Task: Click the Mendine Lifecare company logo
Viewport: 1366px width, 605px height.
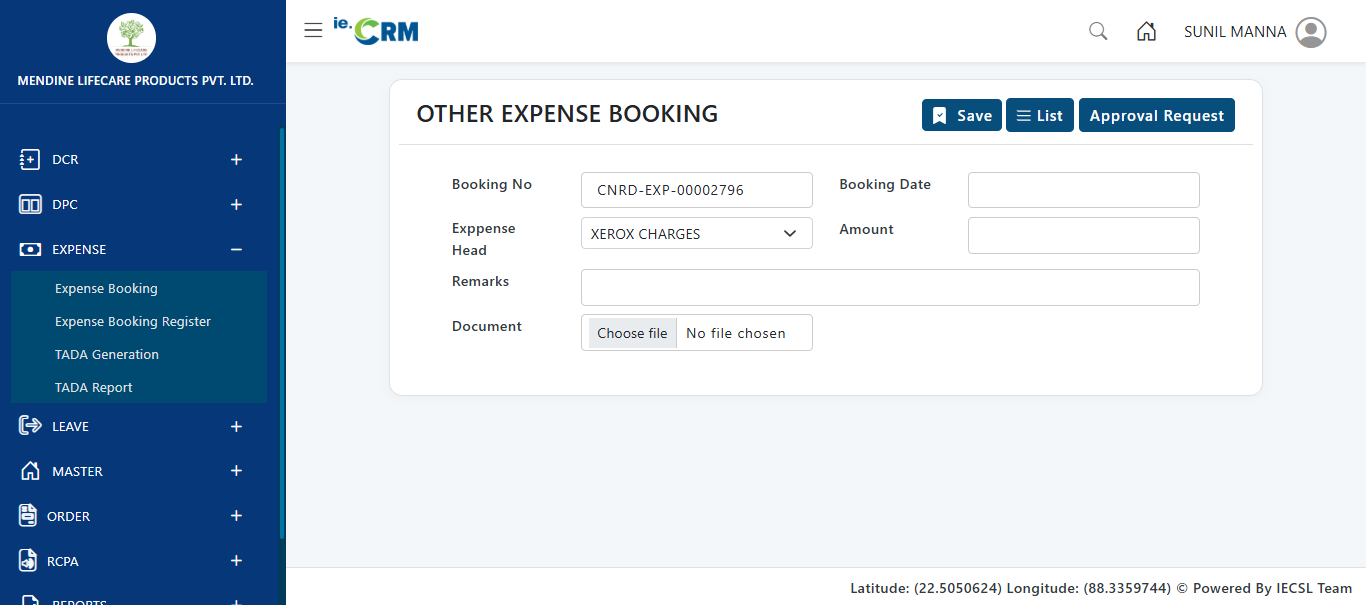Action: click(x=131, y=39)
